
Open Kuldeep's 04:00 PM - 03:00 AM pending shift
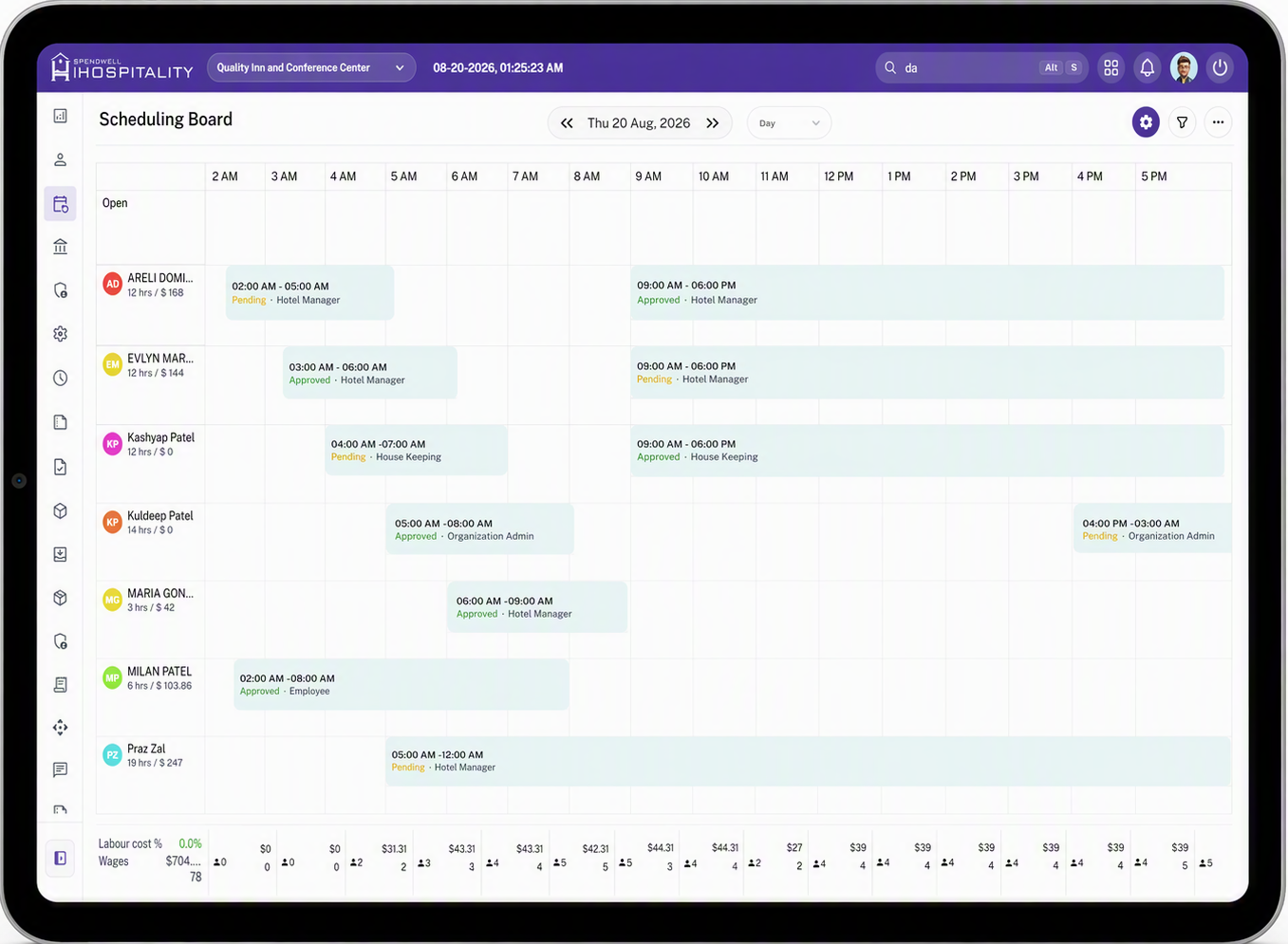(1152, 528)
